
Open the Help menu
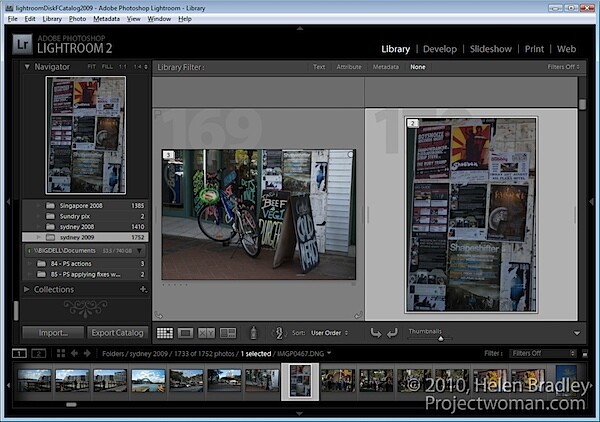(185, 19)
